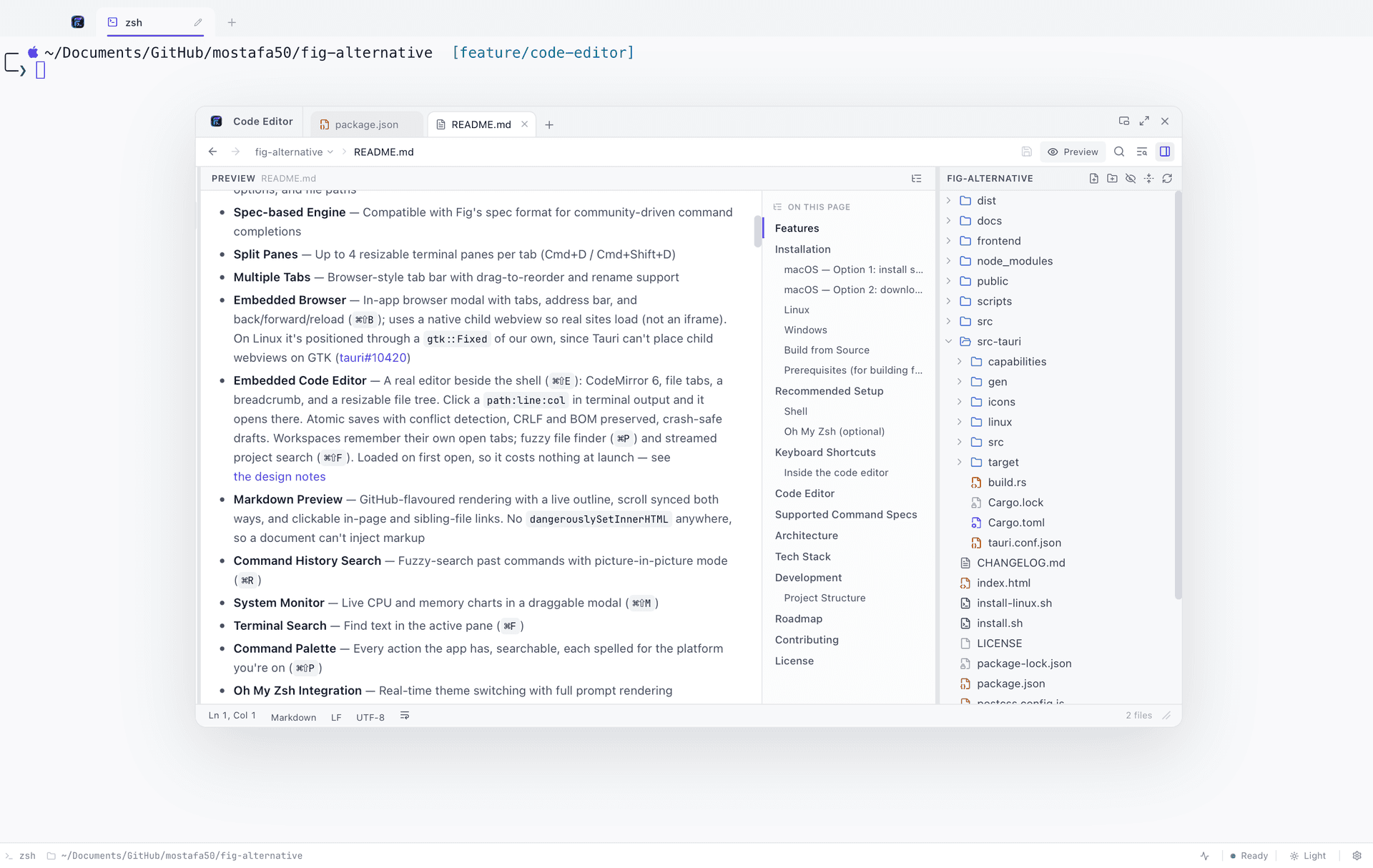Switch to the package.json tab
Image resolution: width=1373 pixels, height=868 pixels.
click(366, 124)
